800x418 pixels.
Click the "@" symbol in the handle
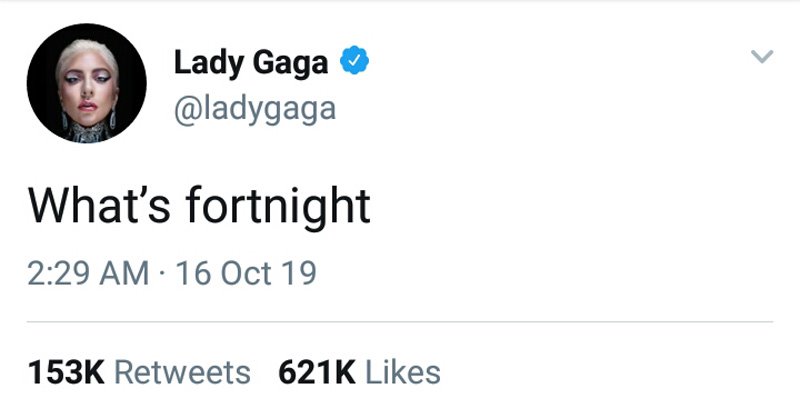[186, 108]
